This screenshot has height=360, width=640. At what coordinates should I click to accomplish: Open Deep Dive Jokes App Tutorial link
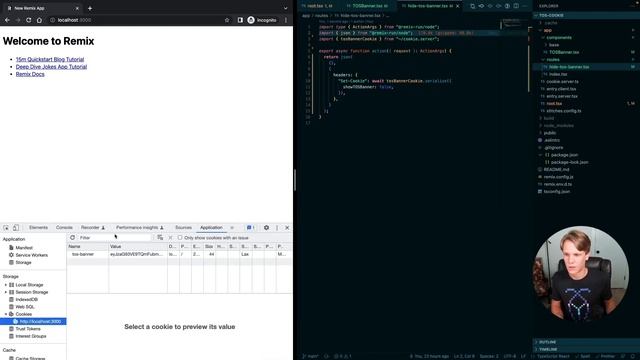[x=51, y=67]
